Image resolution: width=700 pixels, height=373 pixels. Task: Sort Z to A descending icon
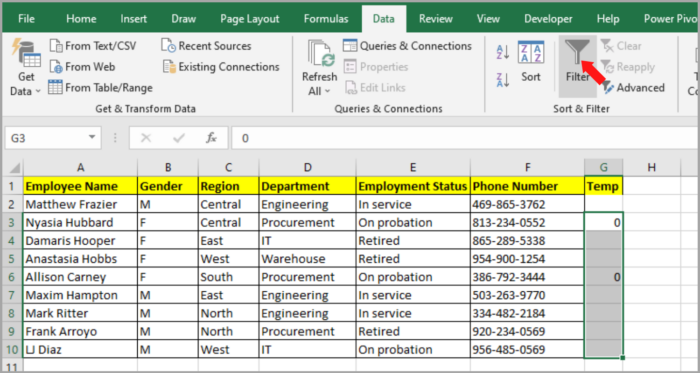coord(503,80)
